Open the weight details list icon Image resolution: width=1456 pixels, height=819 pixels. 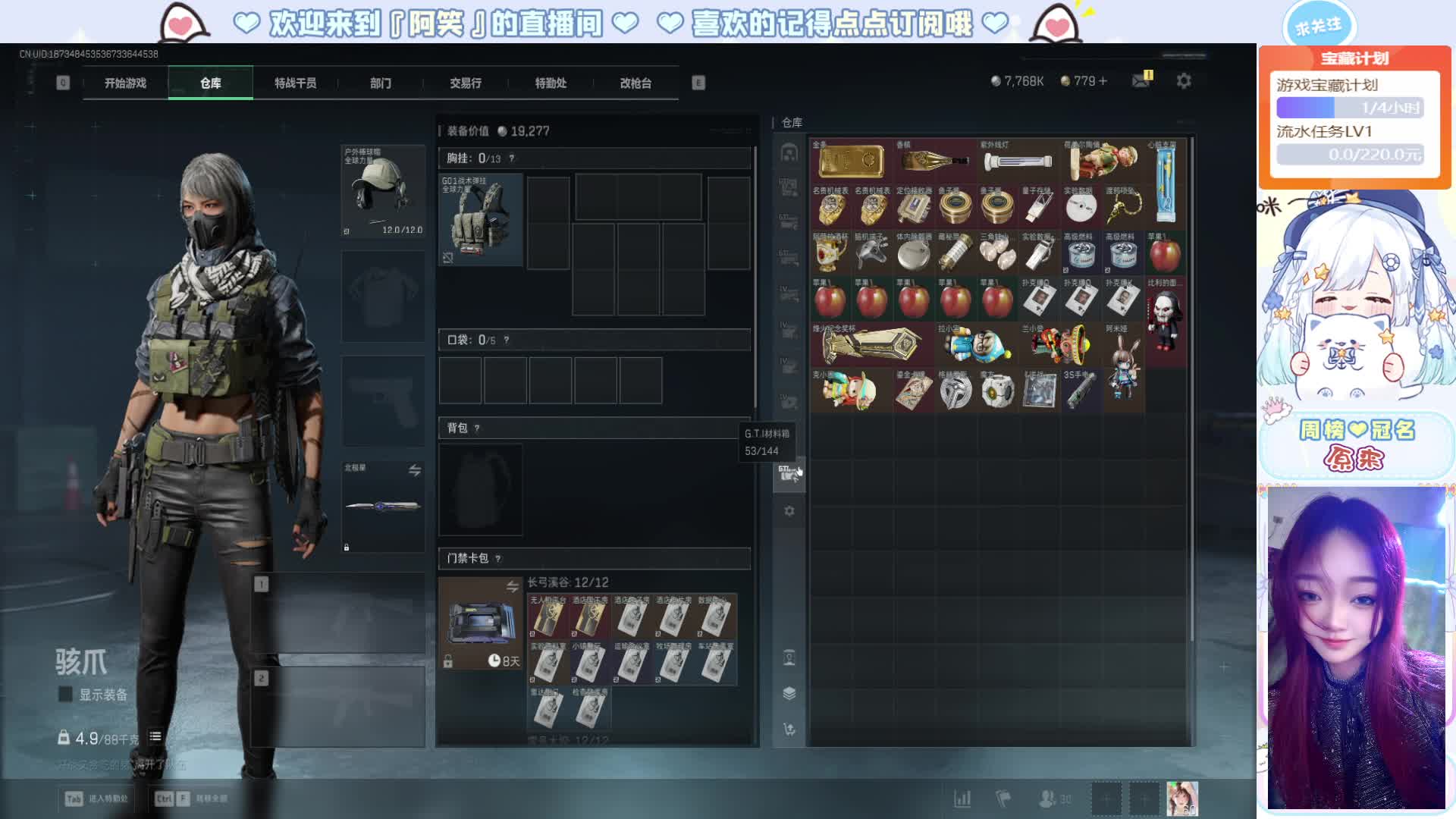[155, 736]
